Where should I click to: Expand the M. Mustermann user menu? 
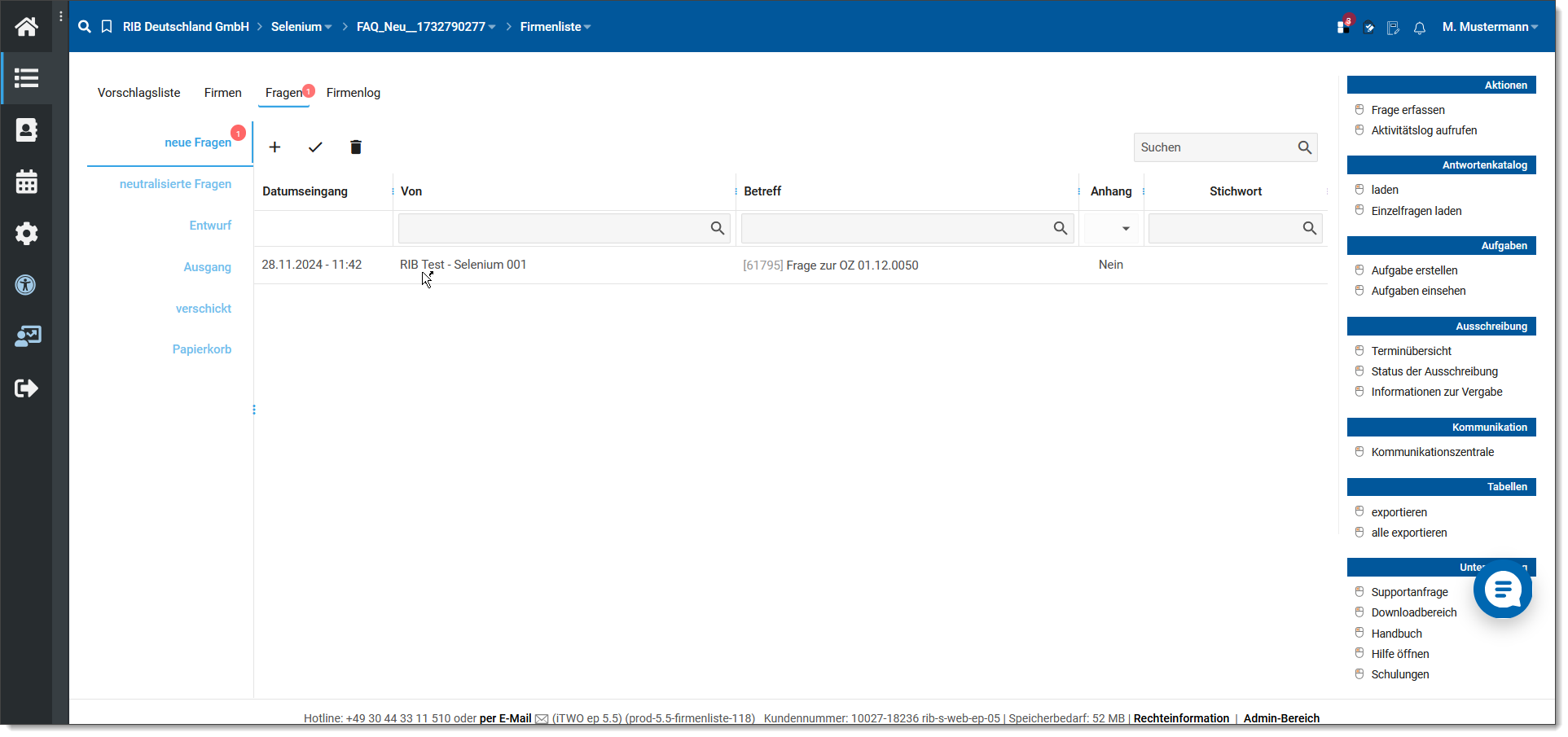pyautogui.click(x=1489, y=27)
